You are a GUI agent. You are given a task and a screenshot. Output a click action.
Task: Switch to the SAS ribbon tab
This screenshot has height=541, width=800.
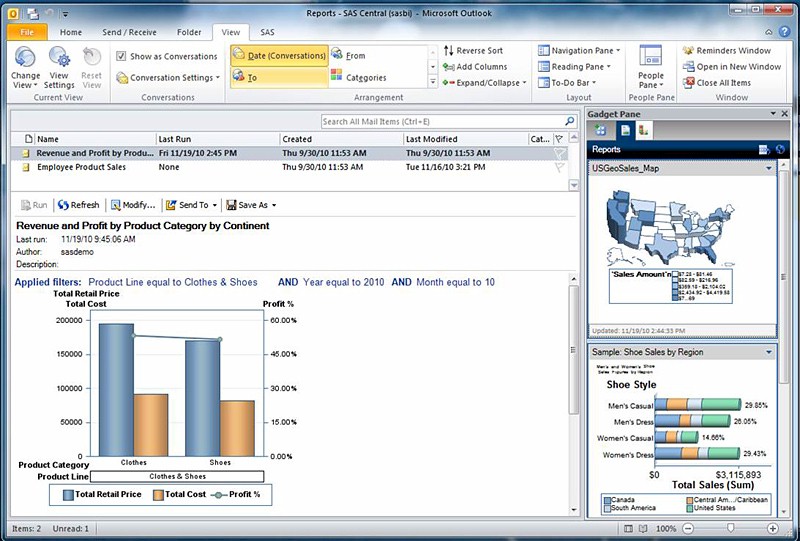click(x=267, y=32)
